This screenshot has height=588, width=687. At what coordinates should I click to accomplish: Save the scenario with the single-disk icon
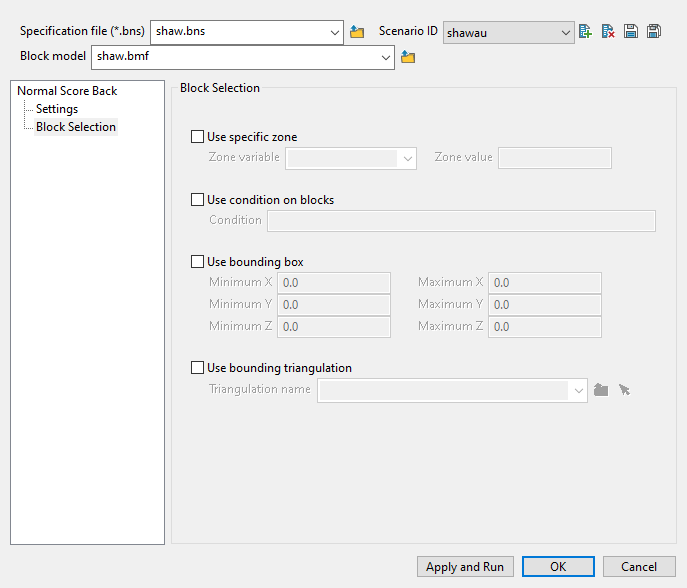(631, 32)
